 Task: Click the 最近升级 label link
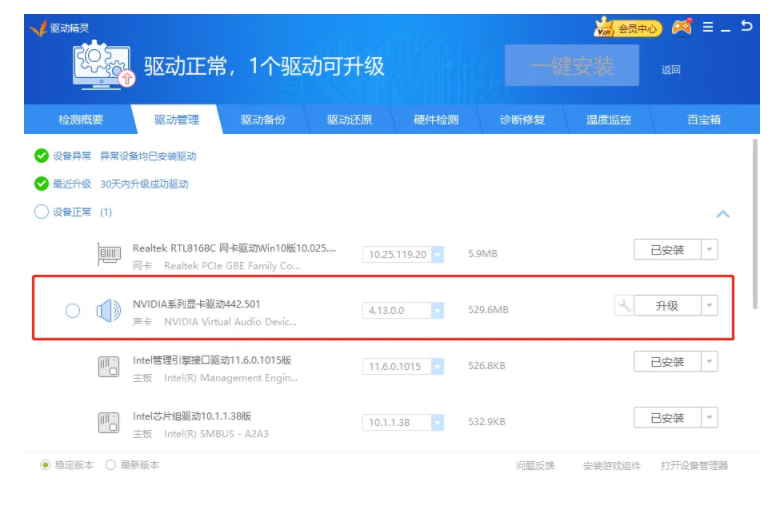pos(72,184)
